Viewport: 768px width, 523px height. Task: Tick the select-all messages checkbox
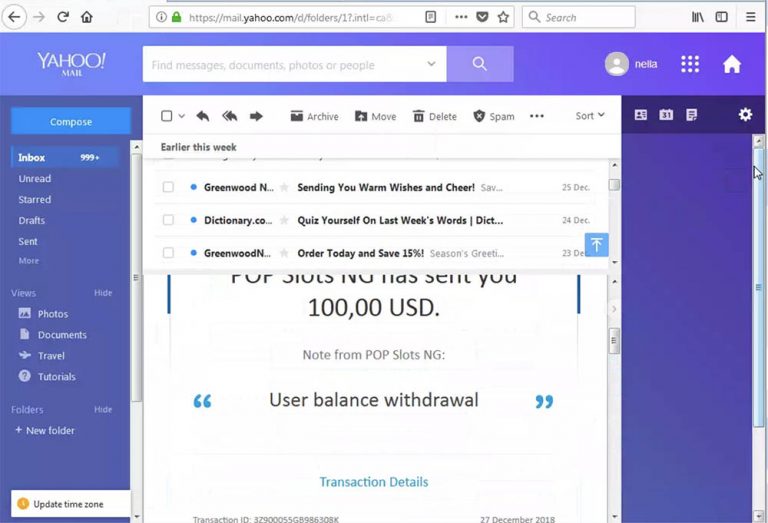click(x=167, y=116)
